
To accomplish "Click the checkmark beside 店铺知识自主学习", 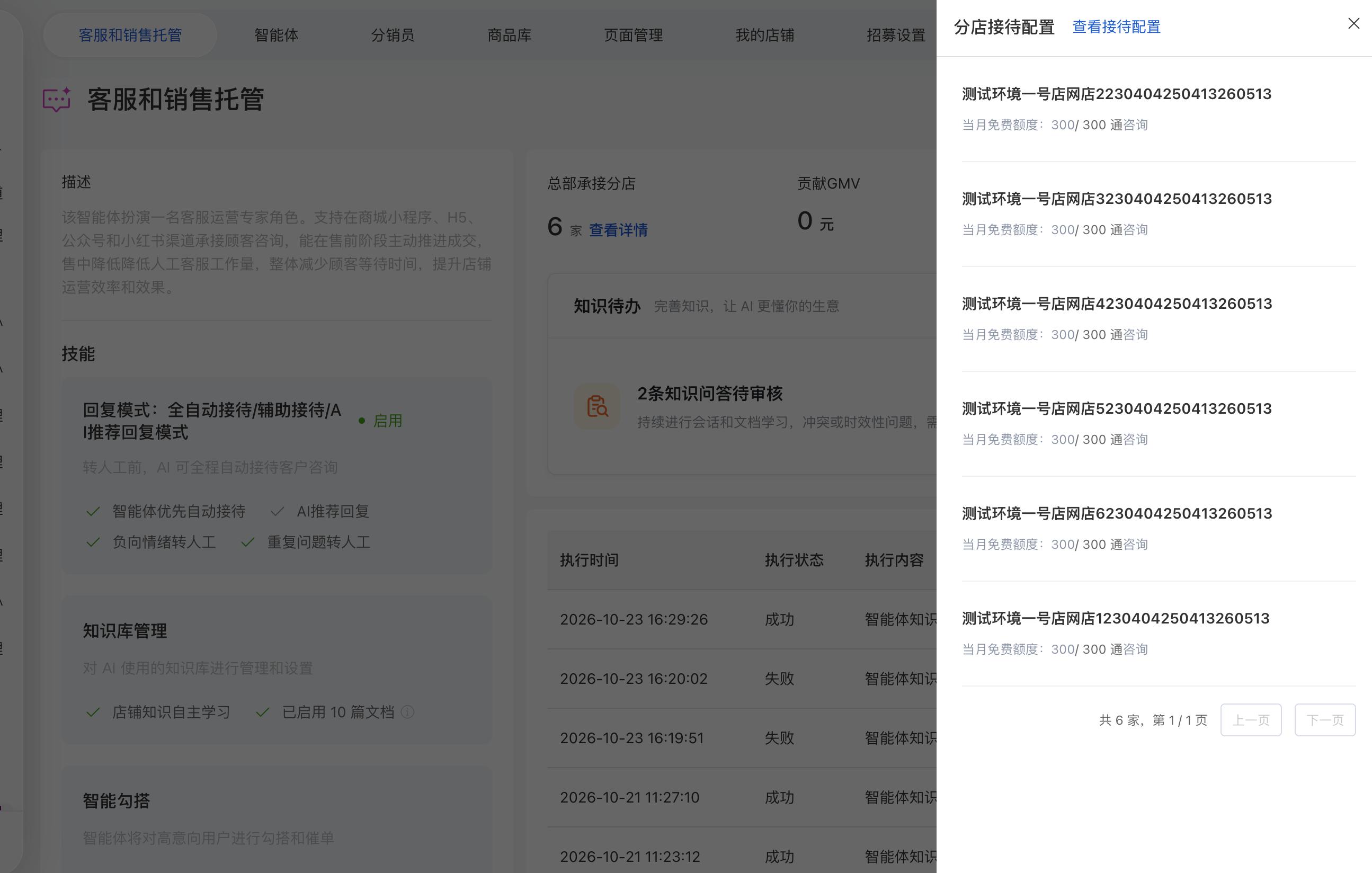I will click(93, 712).
